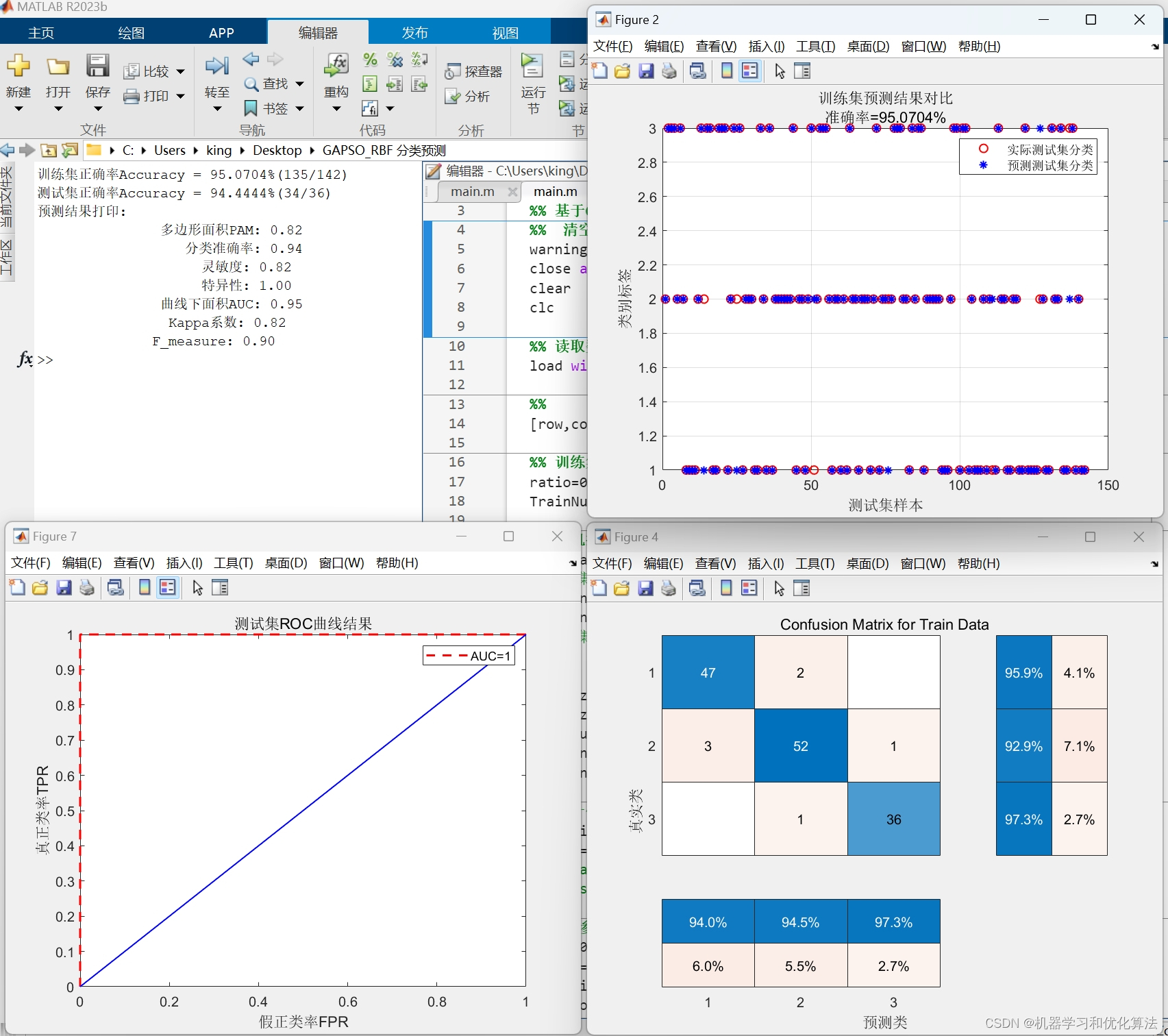Click GAPSO_RBF 分类预测 in folder path
The height and width of the screenshot is (1036, 1168).
(x=384, y=150)
